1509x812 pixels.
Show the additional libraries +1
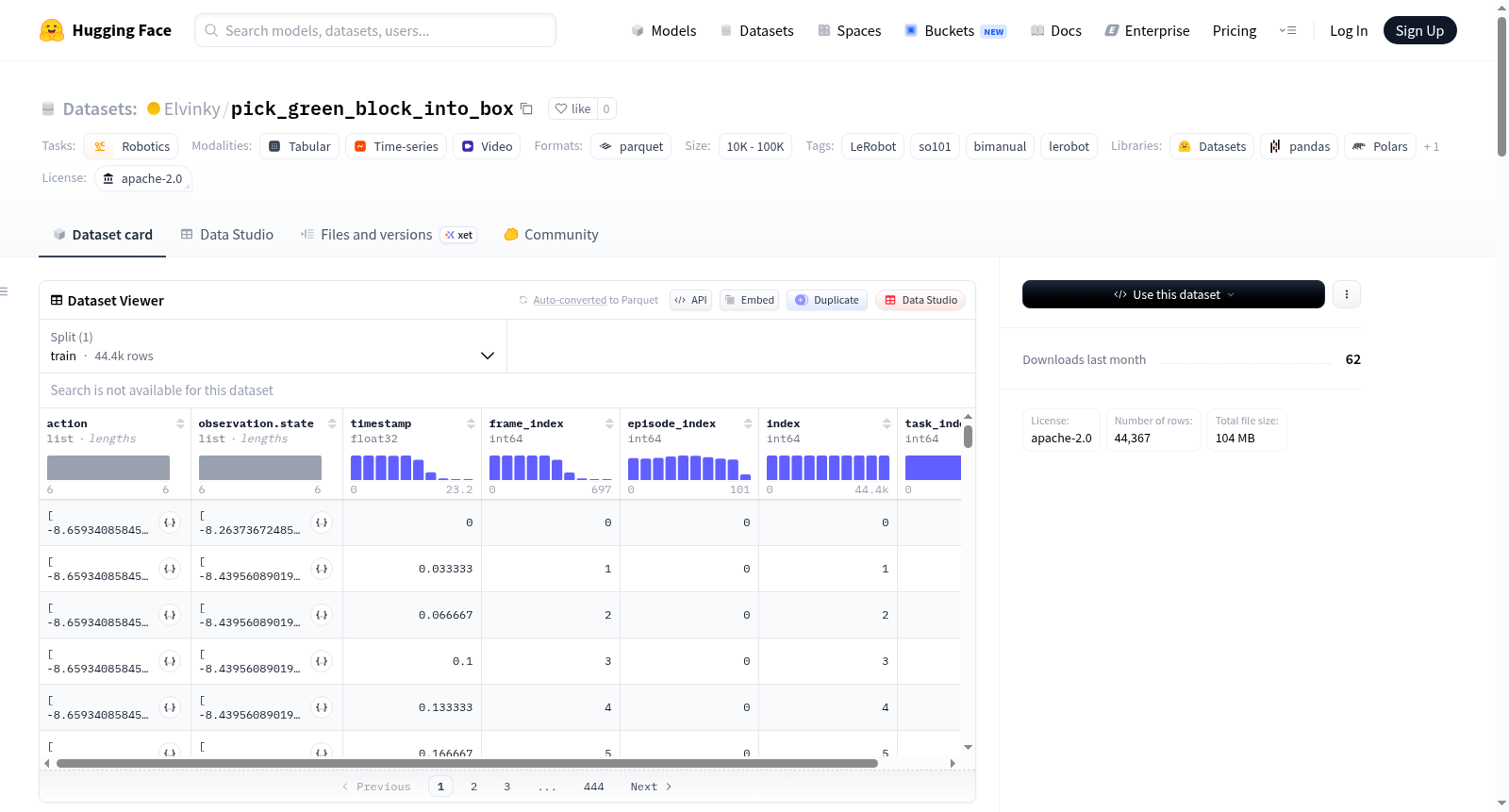[x=1432, y=146]
